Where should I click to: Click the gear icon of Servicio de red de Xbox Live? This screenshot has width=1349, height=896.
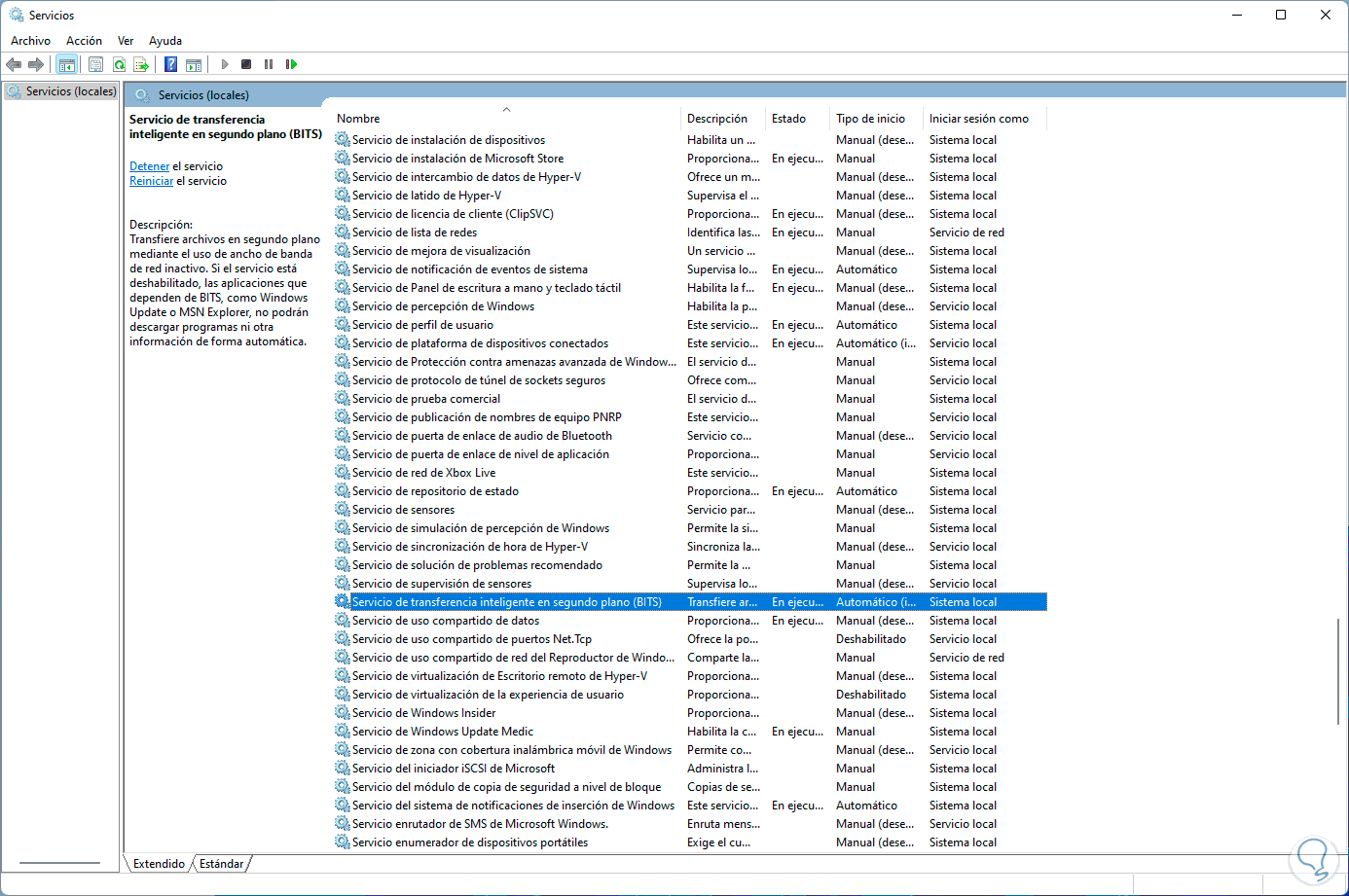[x=343, y=472]
